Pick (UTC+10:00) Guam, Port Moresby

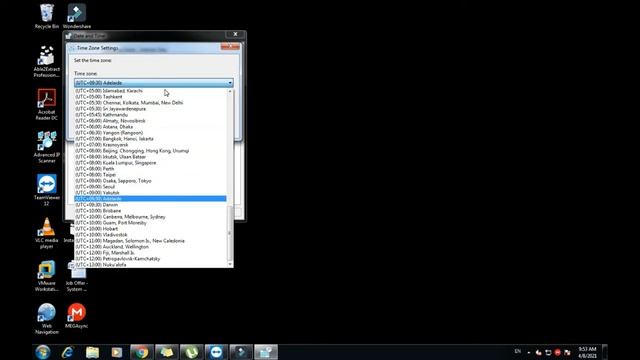(x=150, y=222)
